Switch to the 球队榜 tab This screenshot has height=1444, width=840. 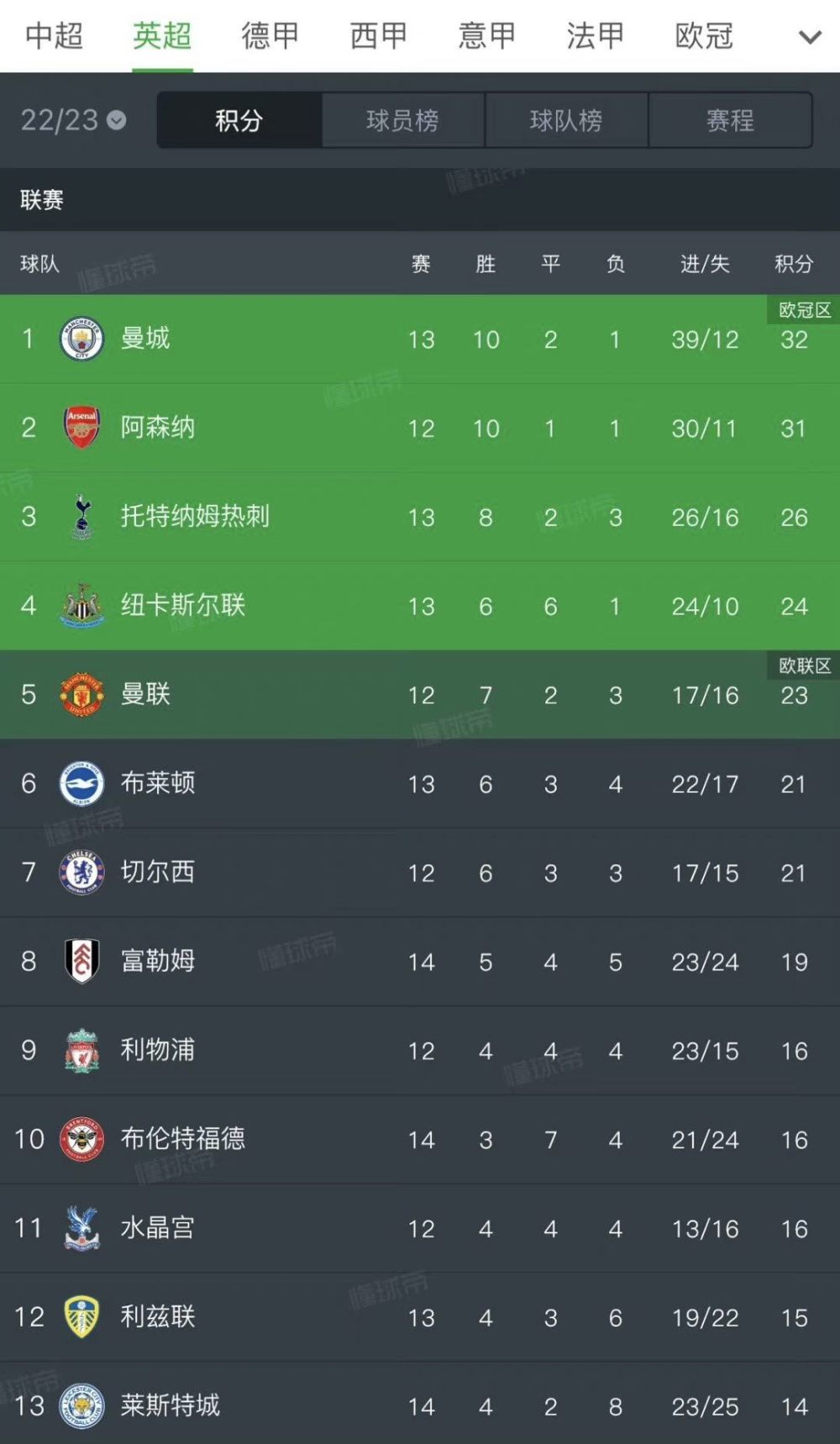coord(566,120)
